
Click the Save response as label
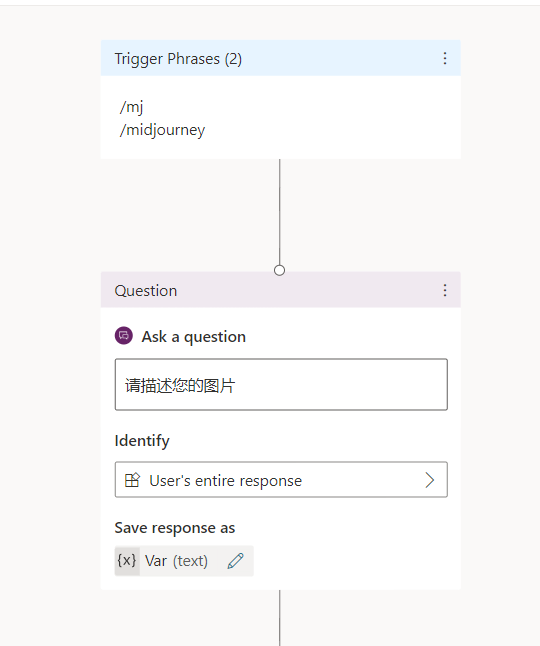tap(175, 528)
